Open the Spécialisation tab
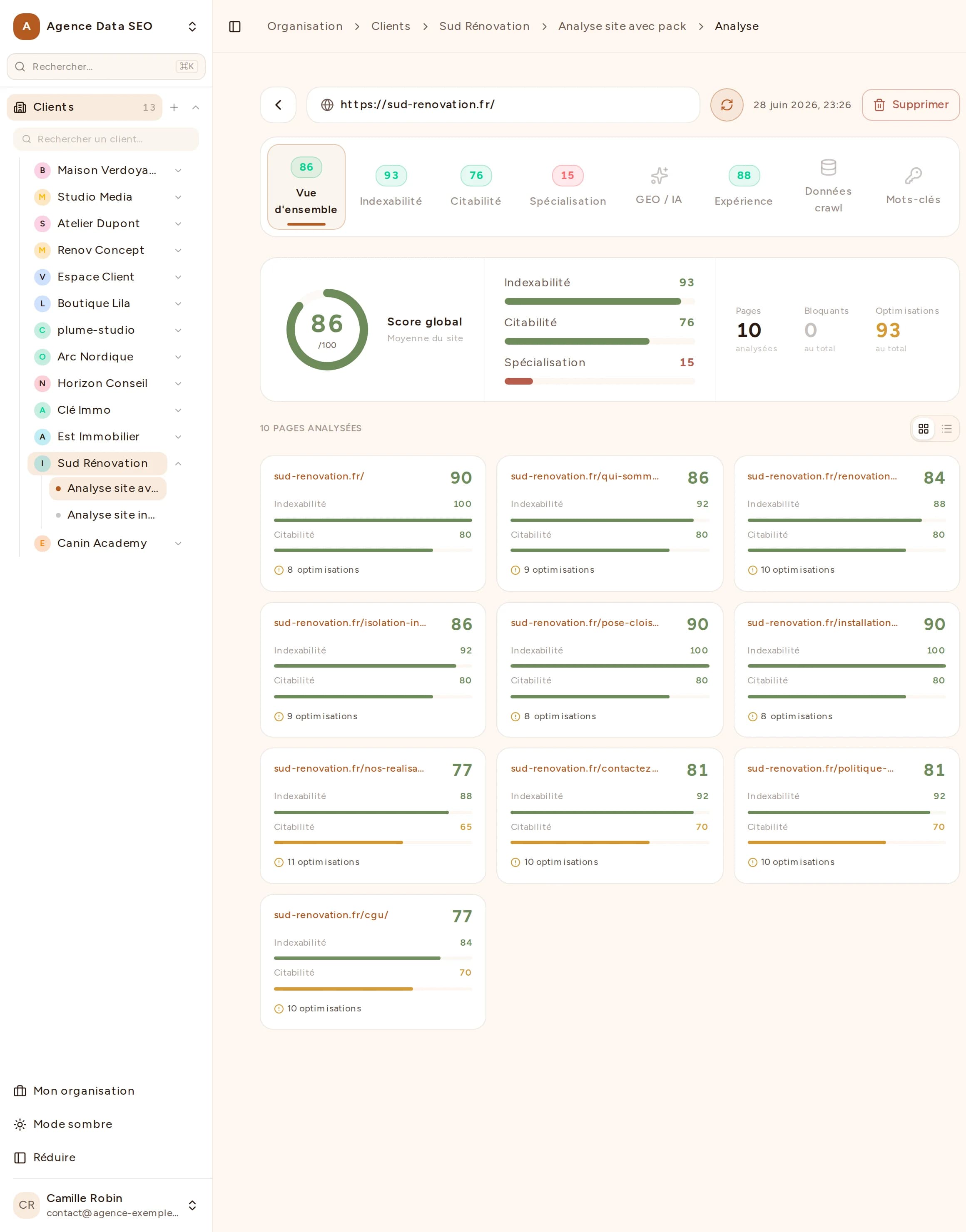The image size is (966, 1232). coord(568,186)
